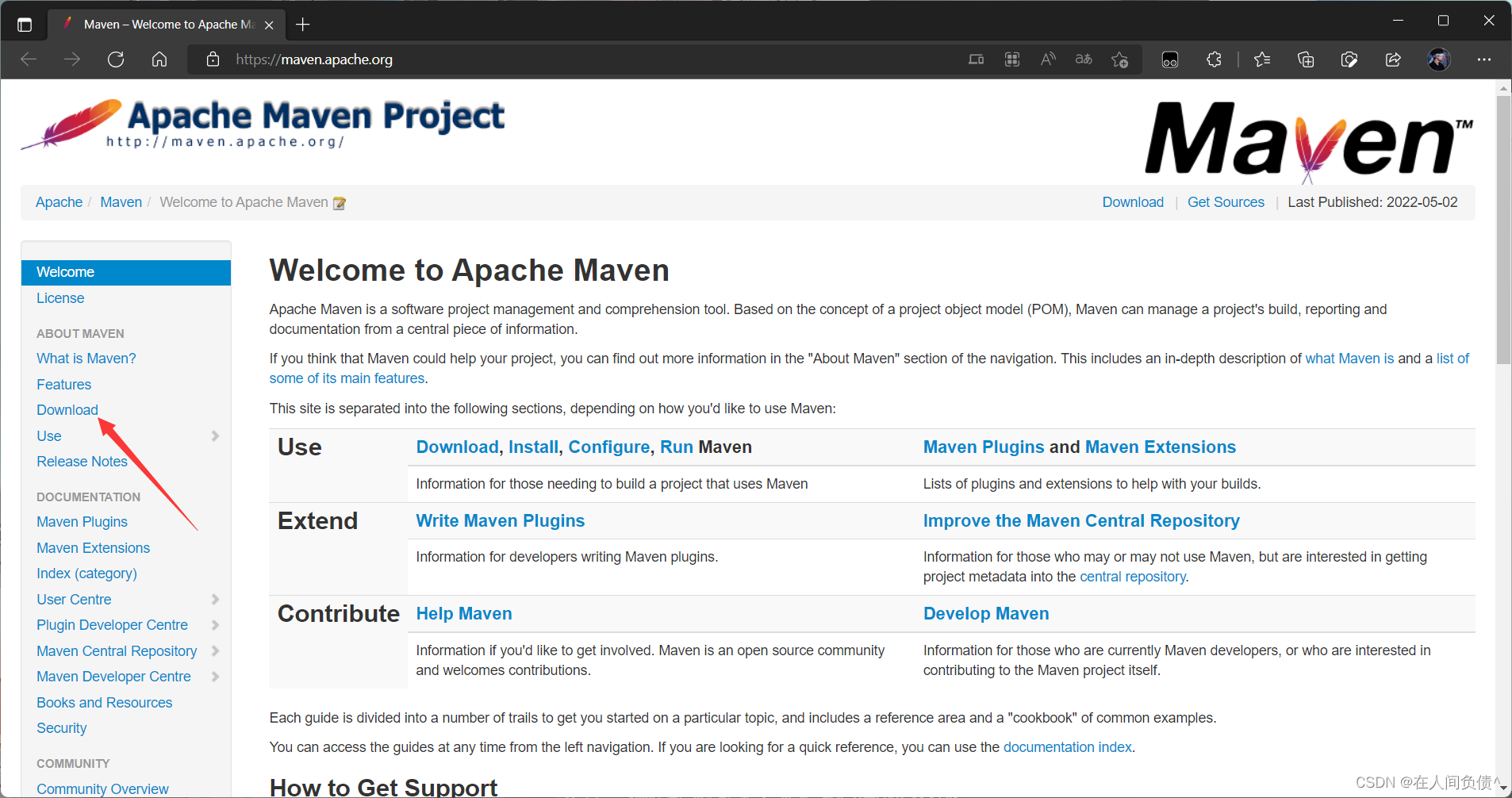Viewport: 1512px width, 798px height.
Task: Click the Apache Maven Project feather logo
Action: (x=263, y=125)
